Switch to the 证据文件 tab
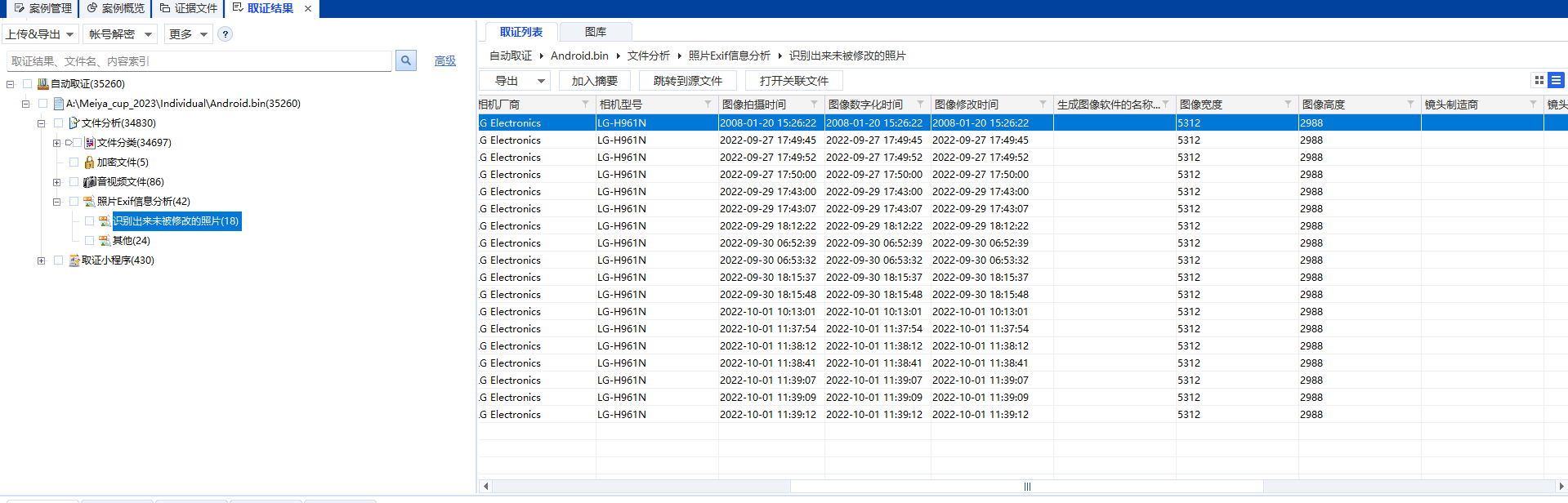Image resolution: width=1568 pixels, height=503 pixels. pyautogui.click(x=189, y=8)
